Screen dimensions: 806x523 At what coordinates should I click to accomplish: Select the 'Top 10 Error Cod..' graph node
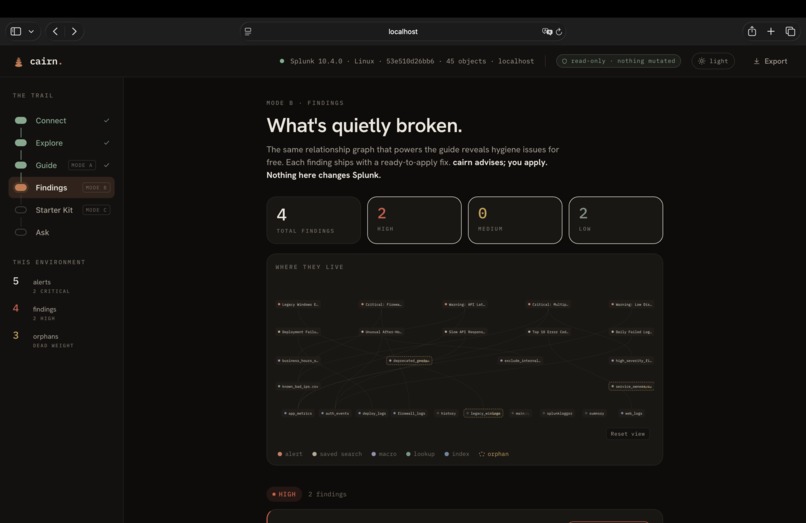(x=548, y=332)
